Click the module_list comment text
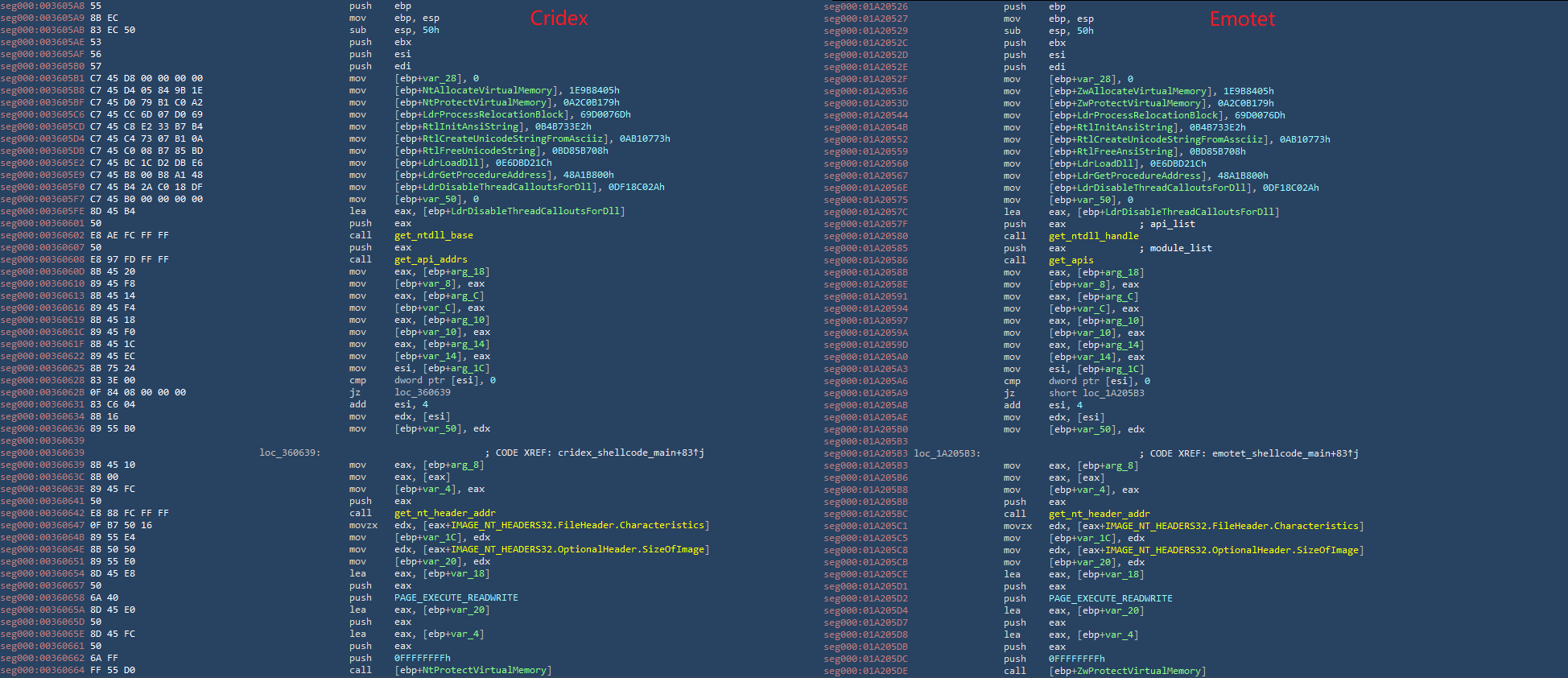 pyautogui.click(x=1180, y=248)
